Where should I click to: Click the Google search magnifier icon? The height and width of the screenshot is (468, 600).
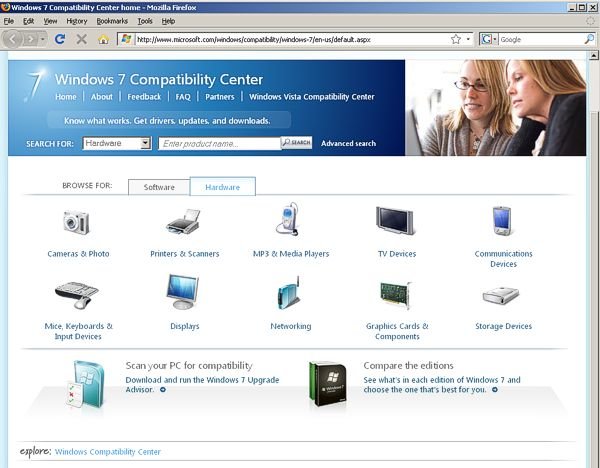[589, 39]
